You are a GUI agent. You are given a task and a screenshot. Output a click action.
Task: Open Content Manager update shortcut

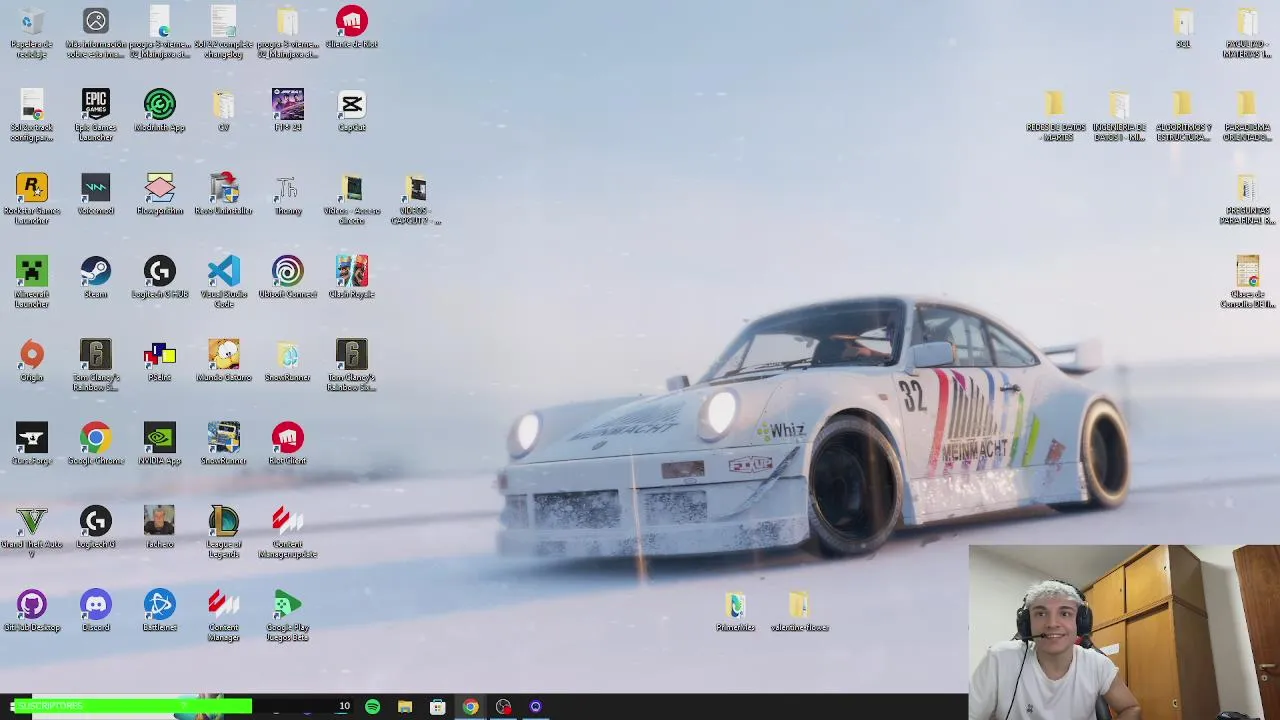tap(287, 532)
